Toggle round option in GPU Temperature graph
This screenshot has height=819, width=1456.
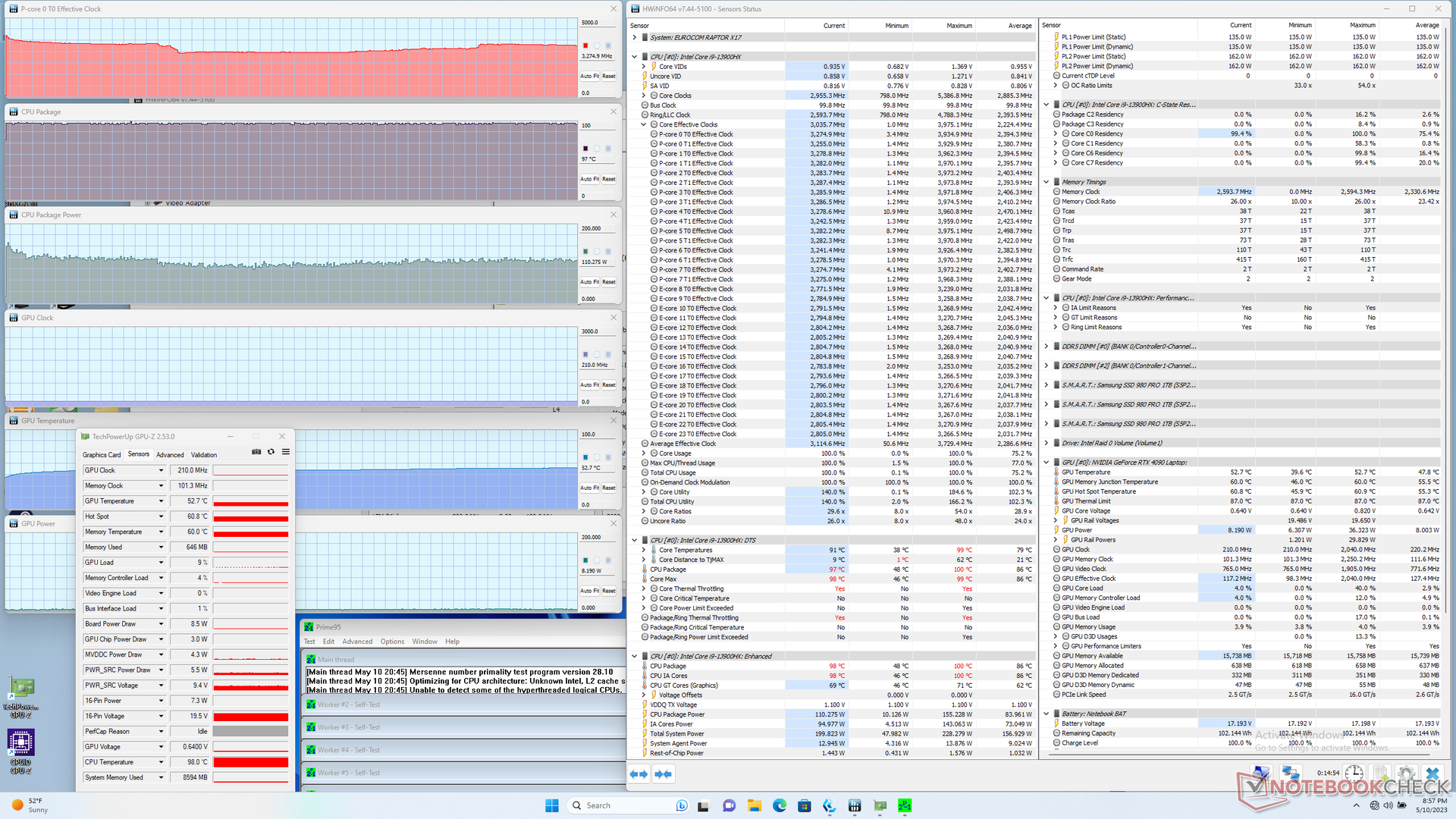pyautogui.click(x=597, y=457)
